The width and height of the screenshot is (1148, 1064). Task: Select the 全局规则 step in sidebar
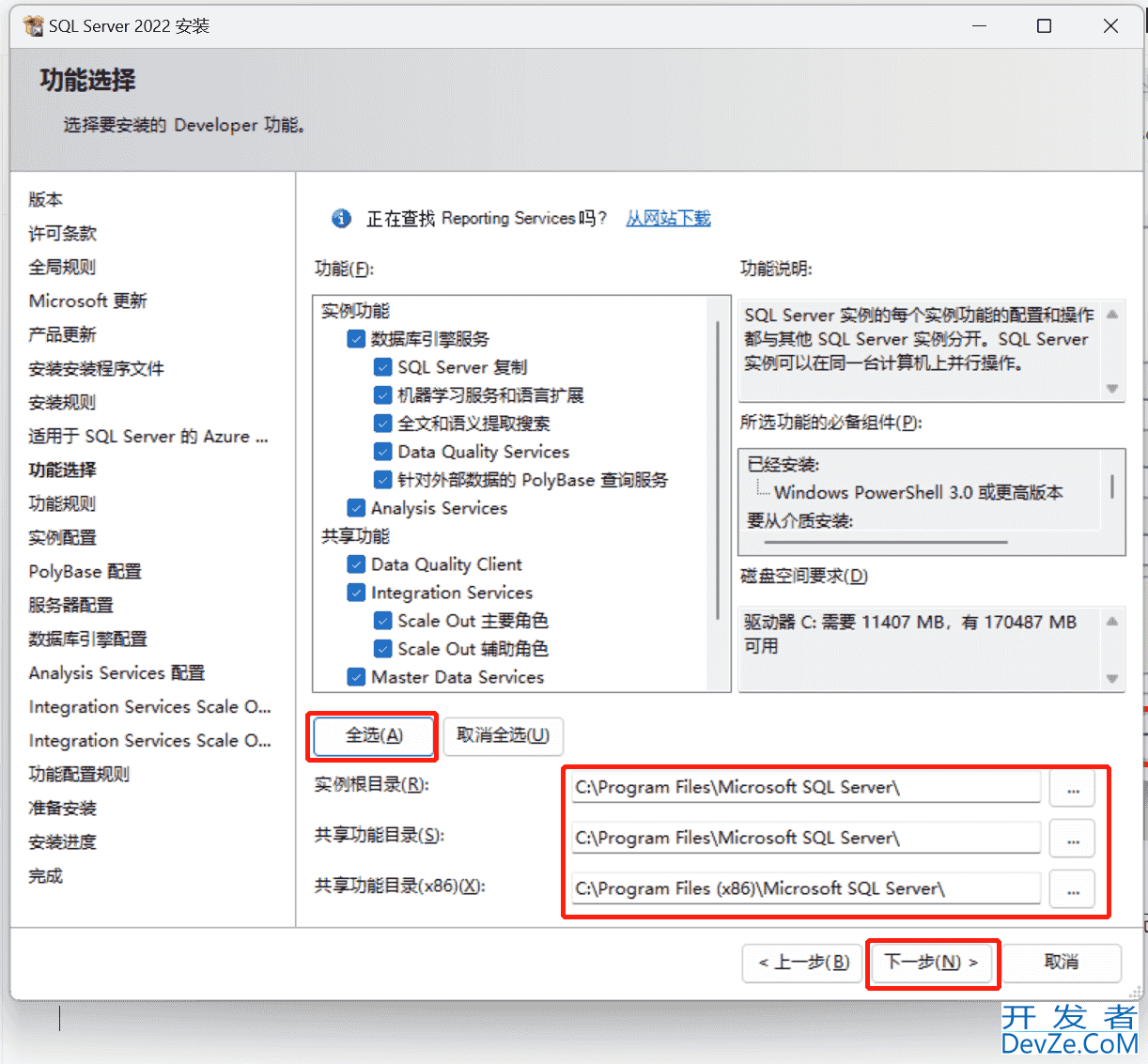point(62,267)
